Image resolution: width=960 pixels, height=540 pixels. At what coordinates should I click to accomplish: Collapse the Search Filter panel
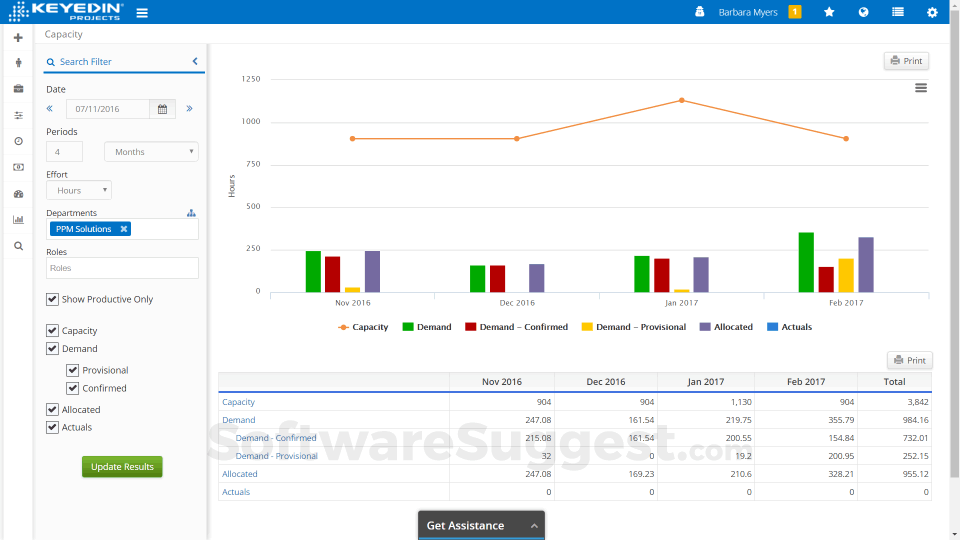pyautogui.click(x=195, y=62)
